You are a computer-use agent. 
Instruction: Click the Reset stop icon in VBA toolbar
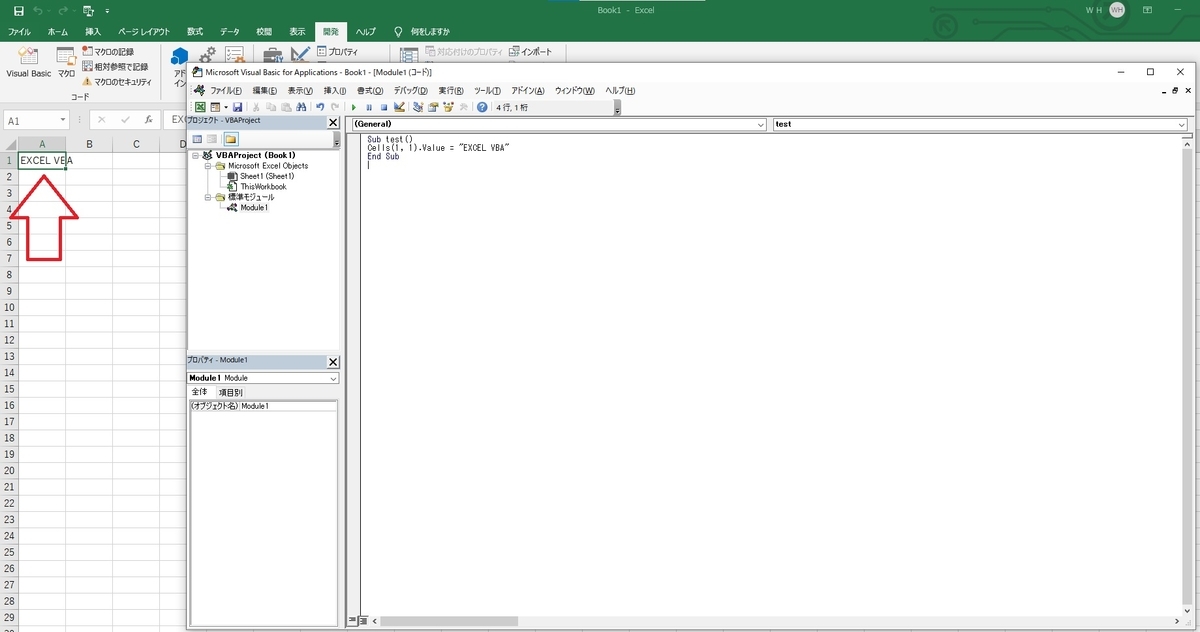point(384,107)
